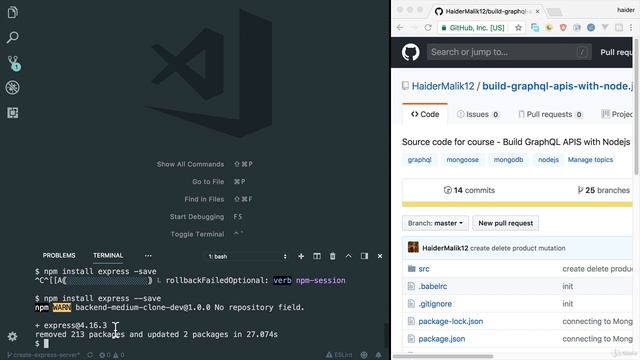Click the graphql topic tag
Screen dimensions: 640x360
(419, 160)
